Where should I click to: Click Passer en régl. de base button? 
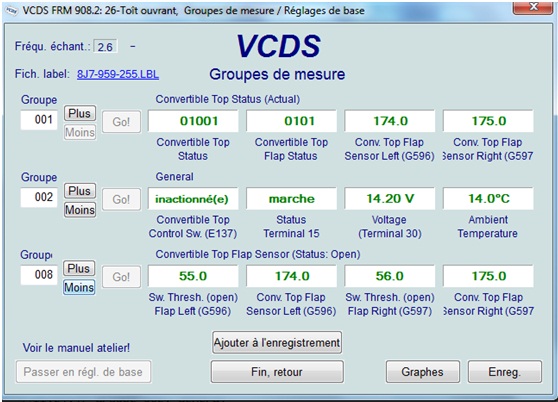click(x=83, y=372)
